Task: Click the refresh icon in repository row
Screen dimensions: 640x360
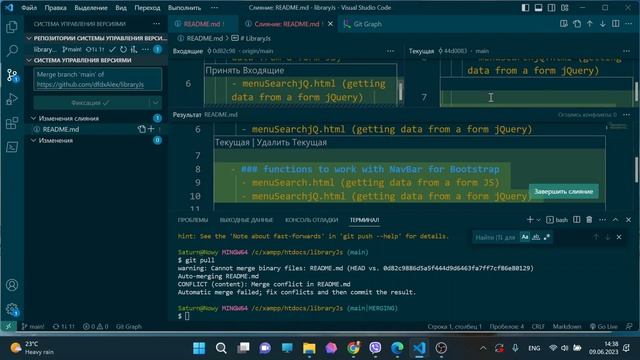Action: pyautogui.click(x=123, y=49)
